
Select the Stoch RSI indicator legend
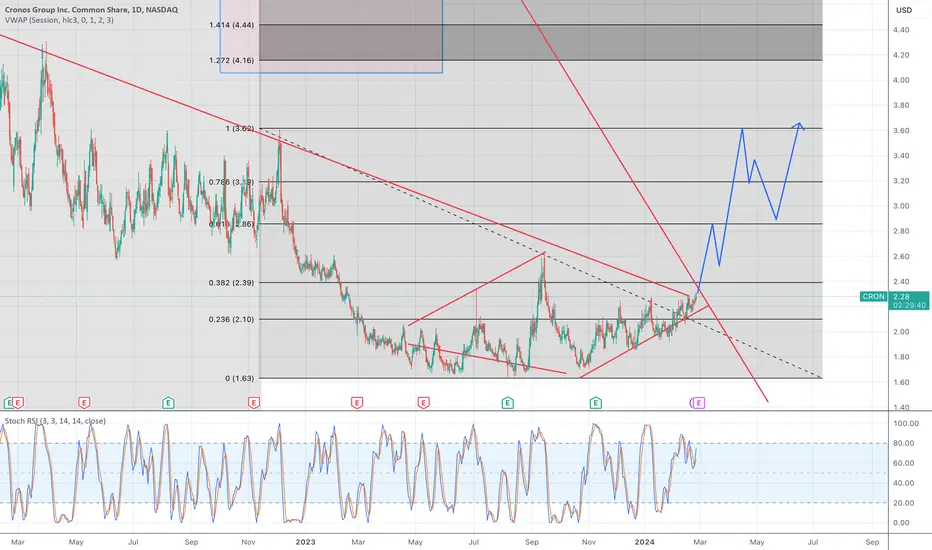55,421
